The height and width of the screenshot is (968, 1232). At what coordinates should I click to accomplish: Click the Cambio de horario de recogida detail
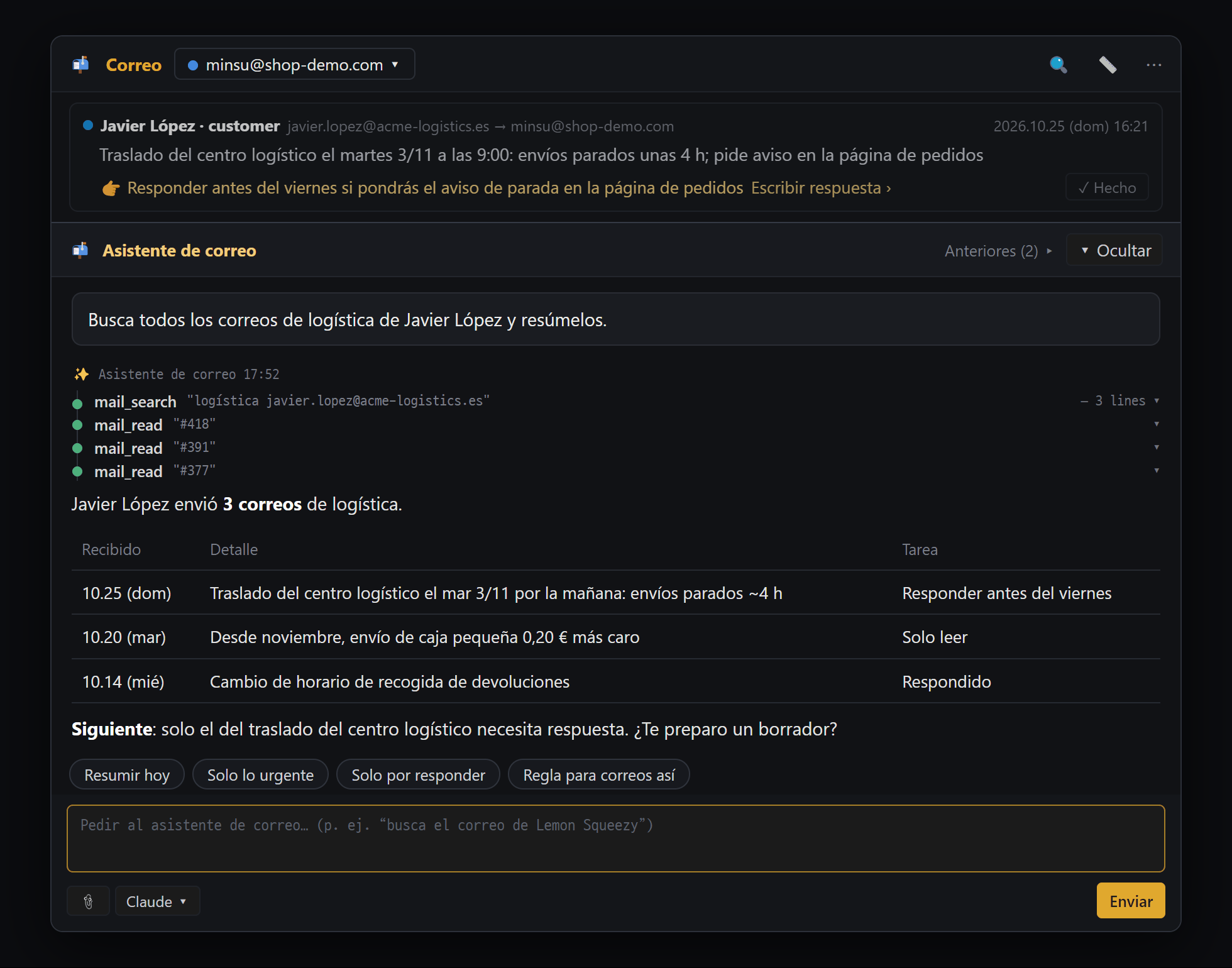pyautogui.click(x=390, y=682)
